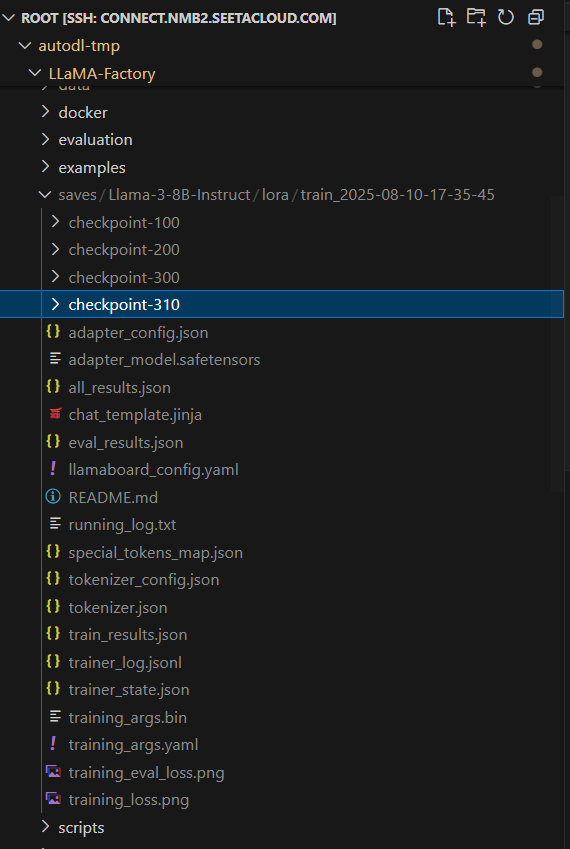570x849 pixels.
Task: Expand checkpoint-200 folder chevron
Action: coord(55,250)
